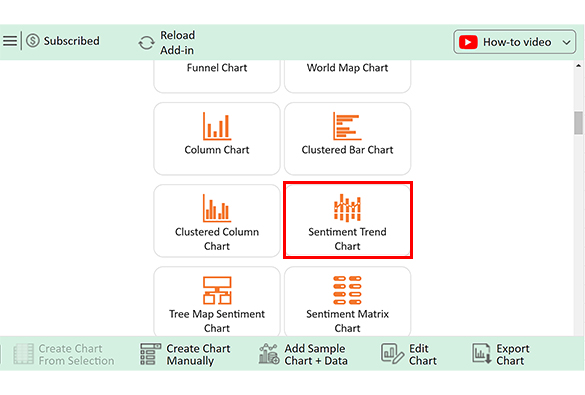585x395 pixels.
Task: Click the Sentiment Trend Chart label text
Action: point(347,239)
